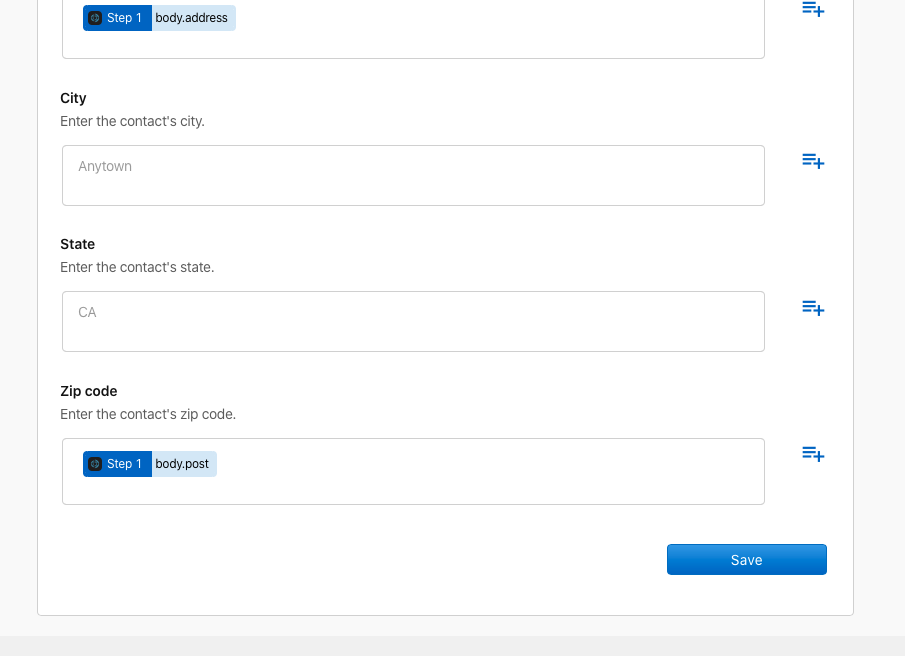This screenshot has height=656, width=905.
Task: Click the Step 1 app icon in body.post pill
Action: tap(95, 464)
